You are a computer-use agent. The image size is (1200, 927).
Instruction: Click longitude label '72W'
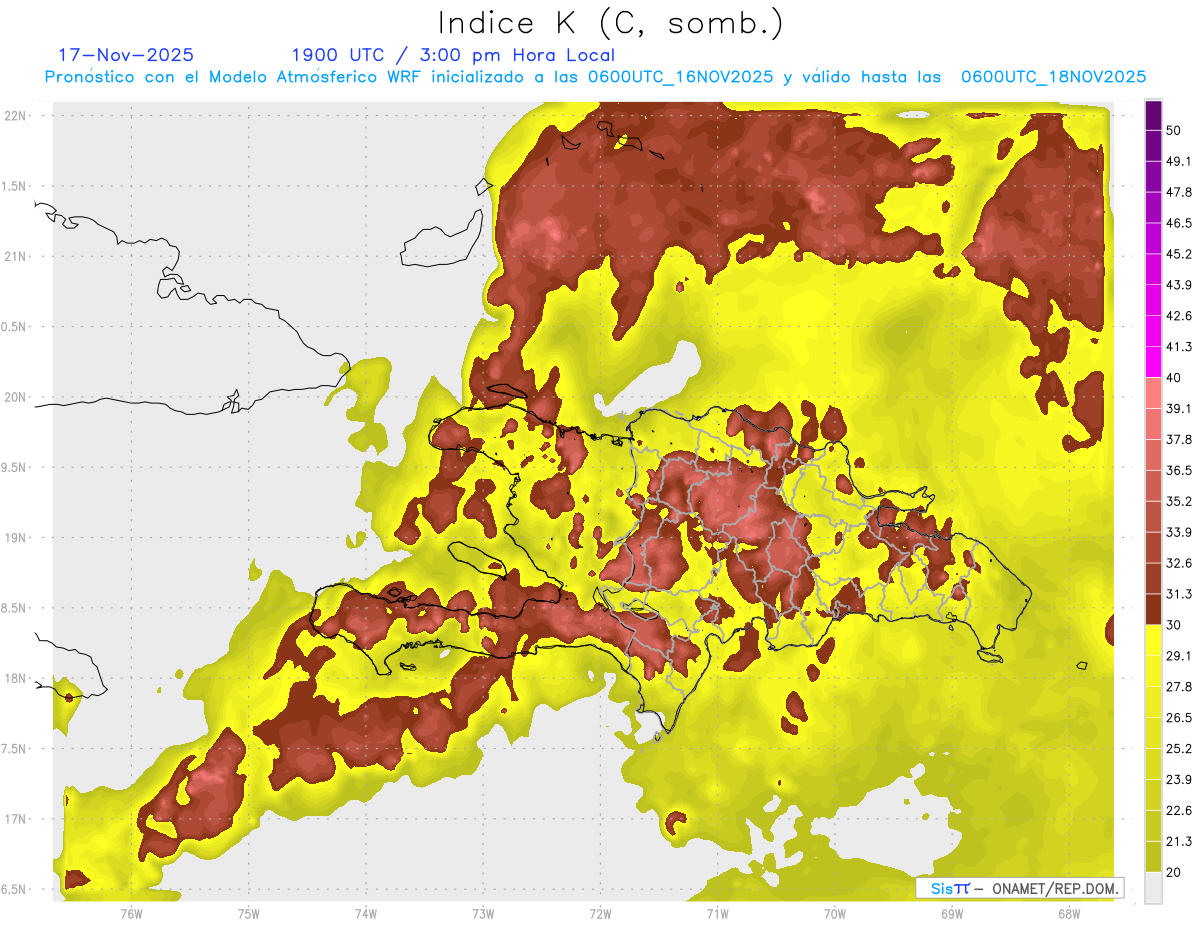coord(600,914)
